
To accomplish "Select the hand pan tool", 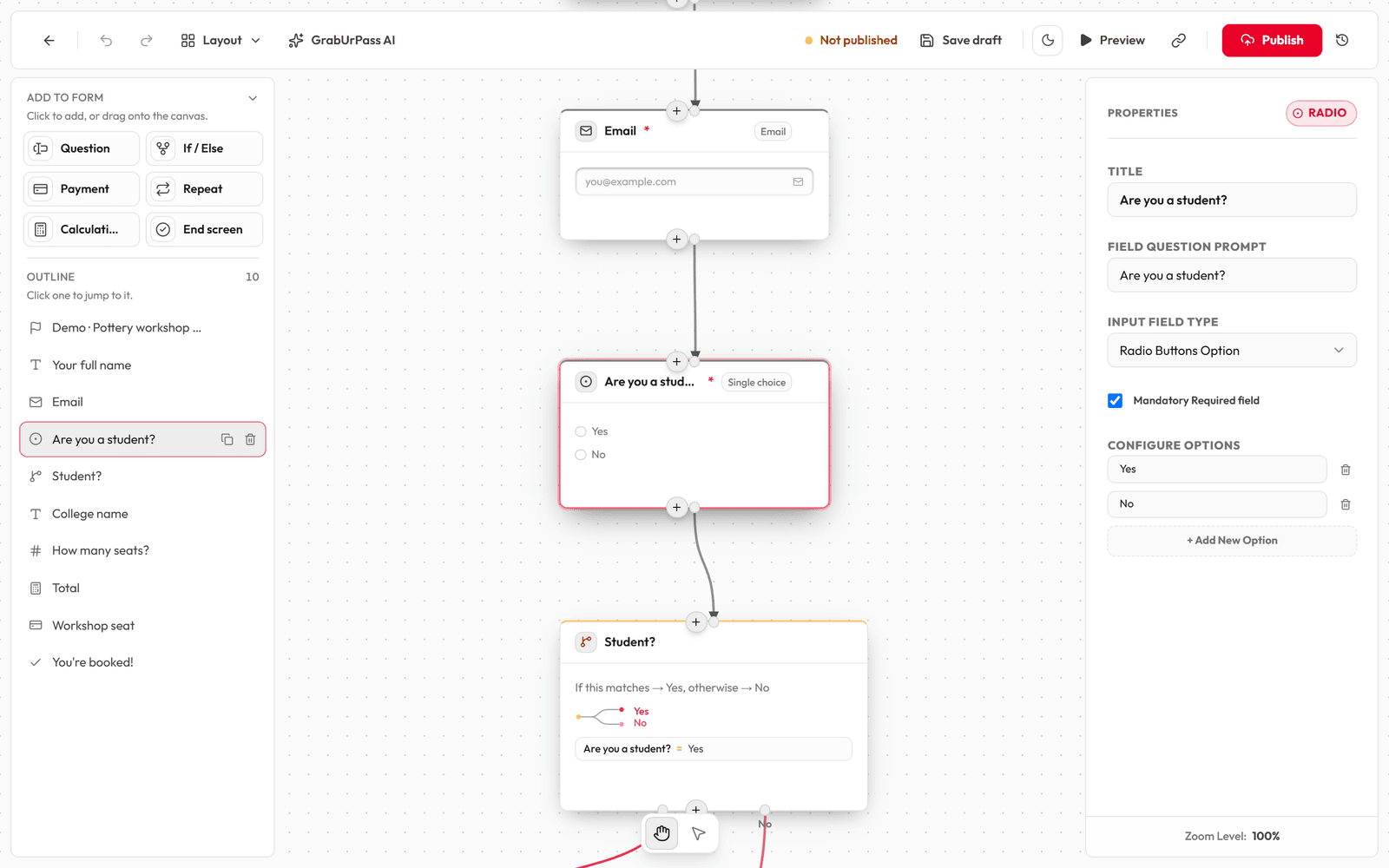I will 662,834.
